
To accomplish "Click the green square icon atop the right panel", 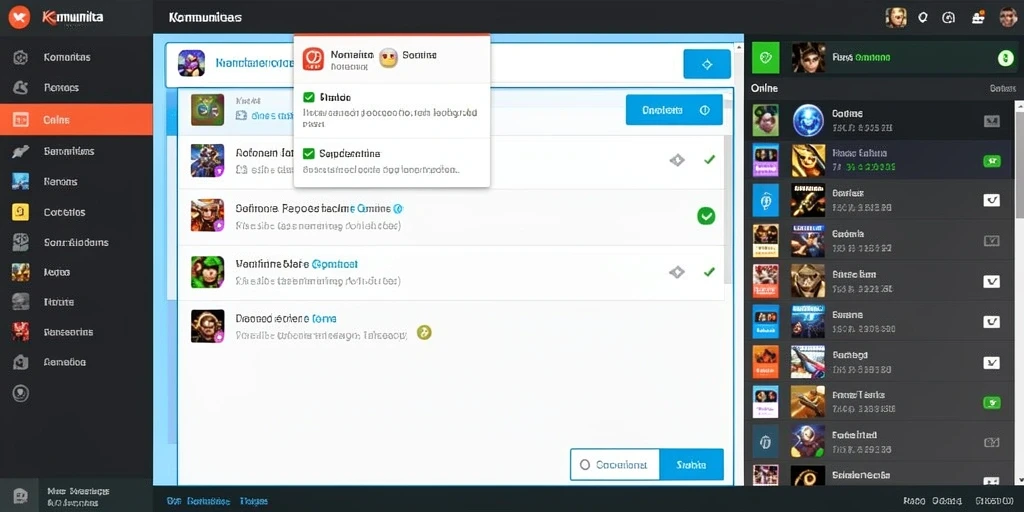I will coord(765,57).
